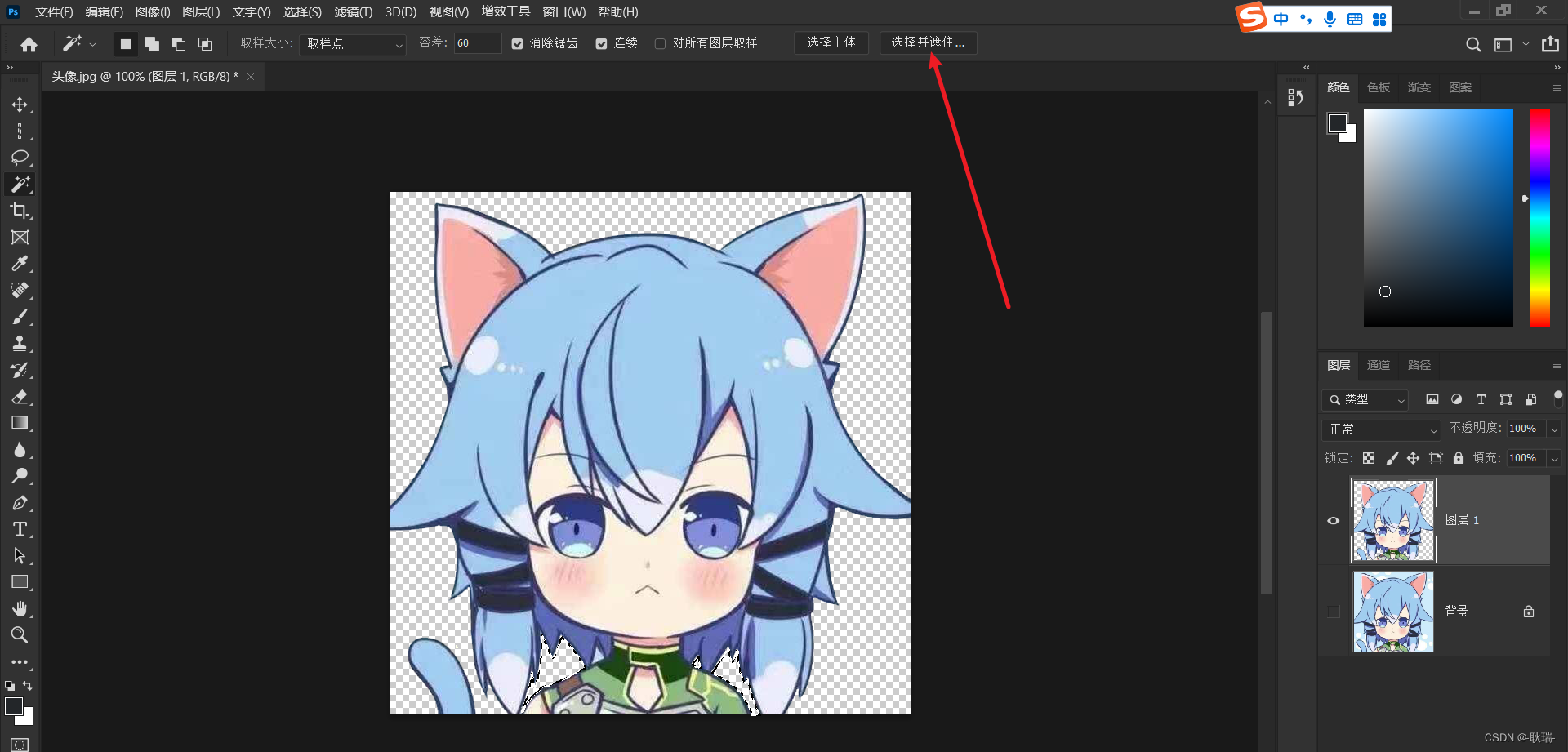The image size is (1568, 752).
Task: Pick a color in the blue color field
Action: click(1438, 218)
